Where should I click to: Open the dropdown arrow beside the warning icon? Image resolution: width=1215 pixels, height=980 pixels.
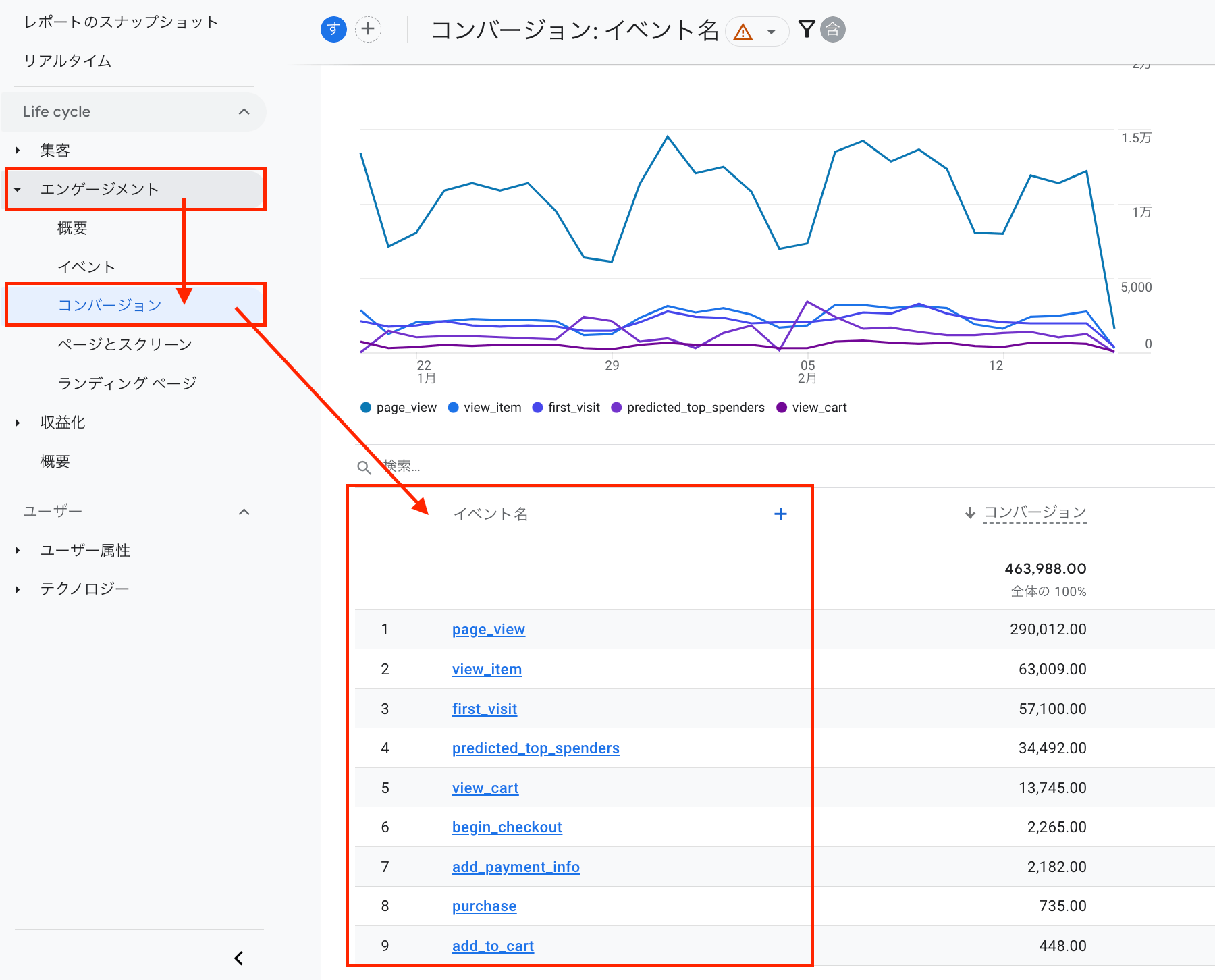[x=771, y=32]
